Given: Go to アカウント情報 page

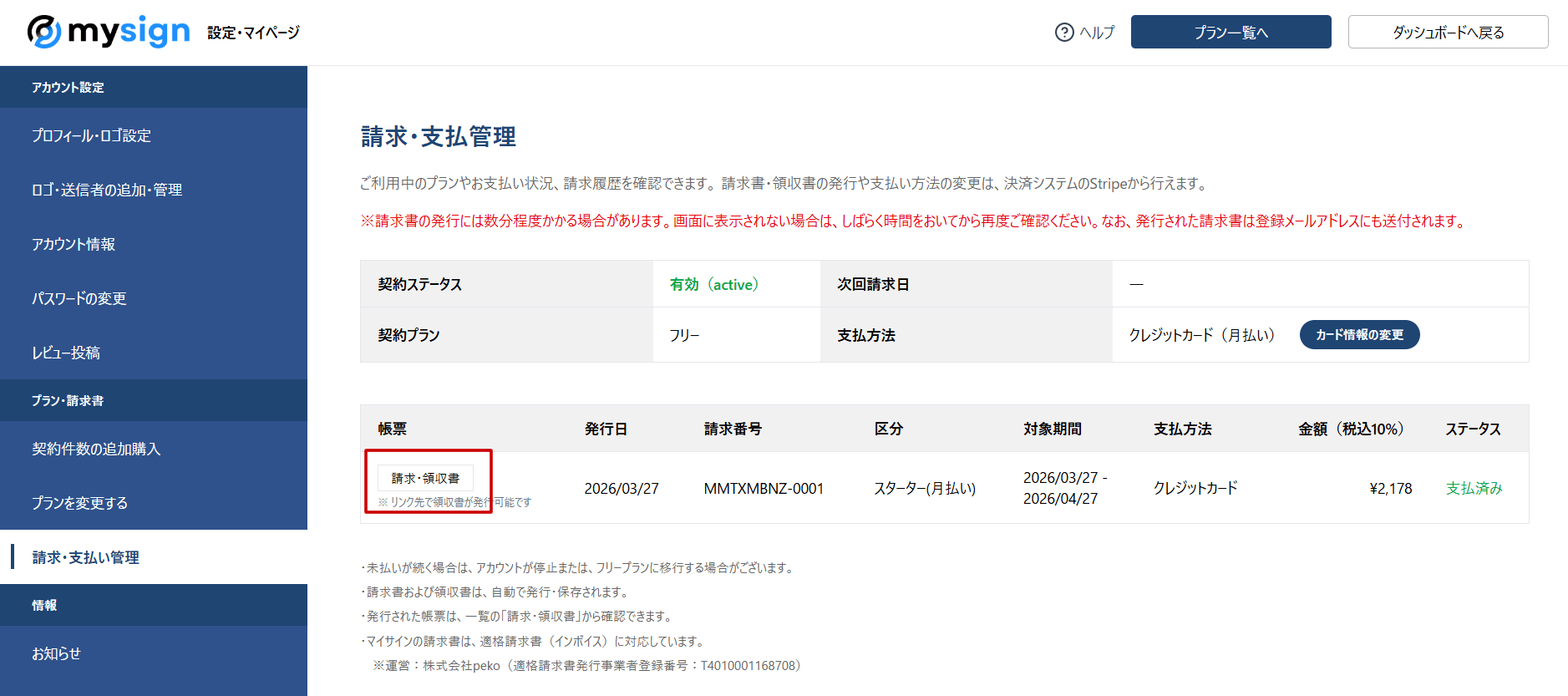Looking at the screenshot, I should pos(154,244).
